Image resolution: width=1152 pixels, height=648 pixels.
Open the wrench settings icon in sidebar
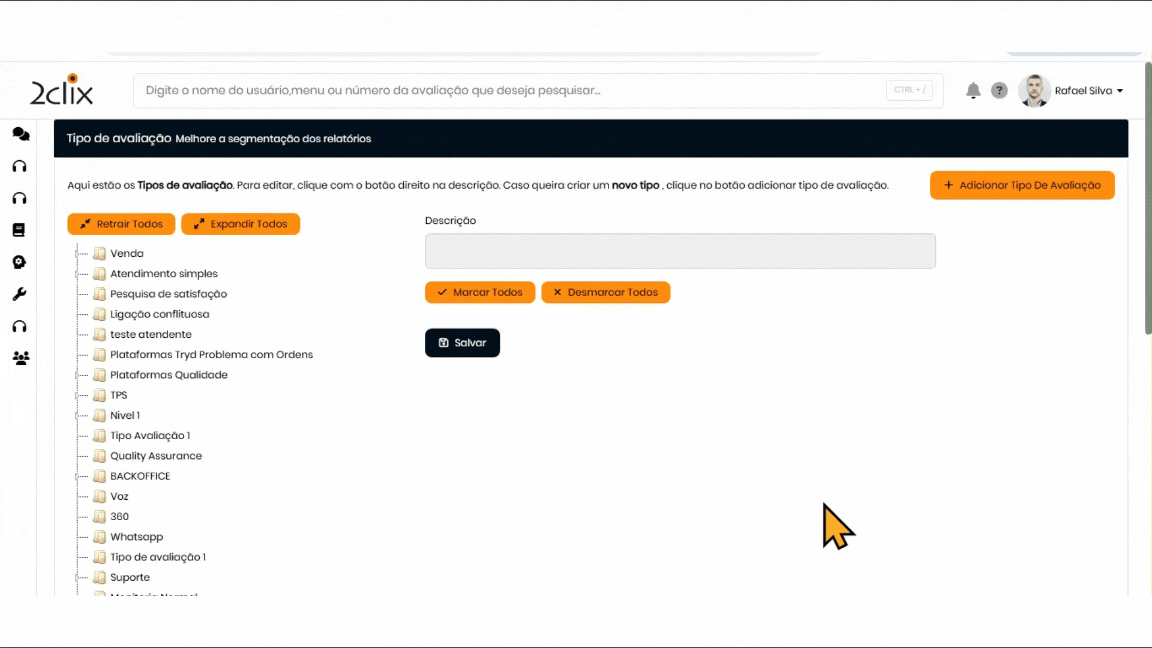[19, 294]
